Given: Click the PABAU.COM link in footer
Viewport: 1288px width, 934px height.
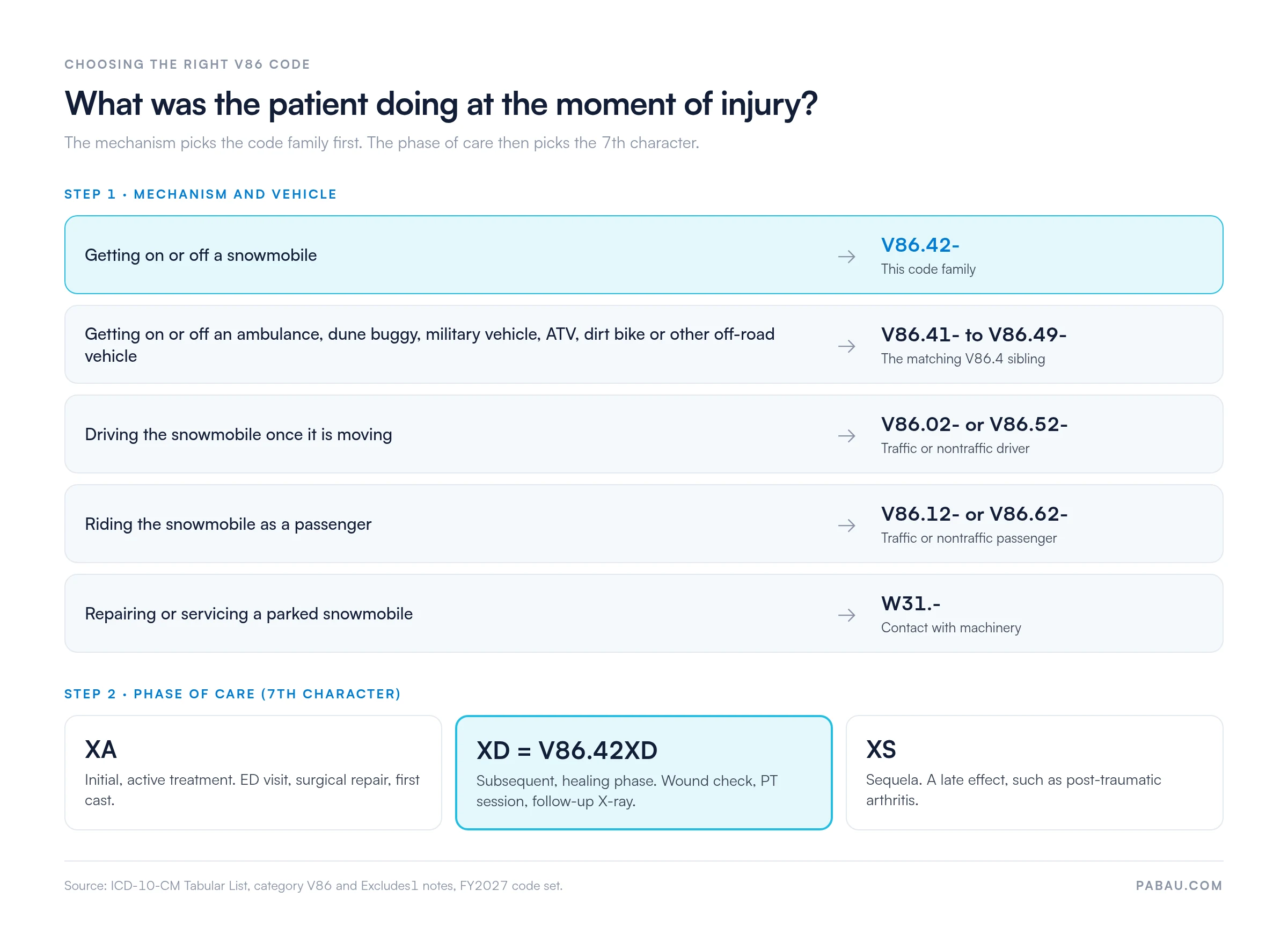Looking at the screenshot, I should [1179, 886].
